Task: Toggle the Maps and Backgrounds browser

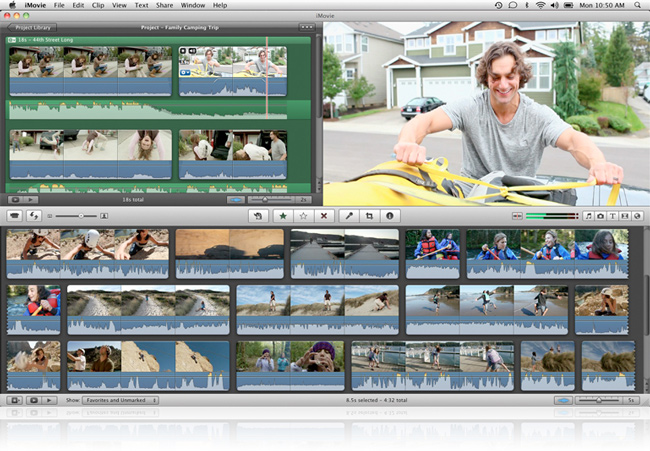Action: click(636, 215)
